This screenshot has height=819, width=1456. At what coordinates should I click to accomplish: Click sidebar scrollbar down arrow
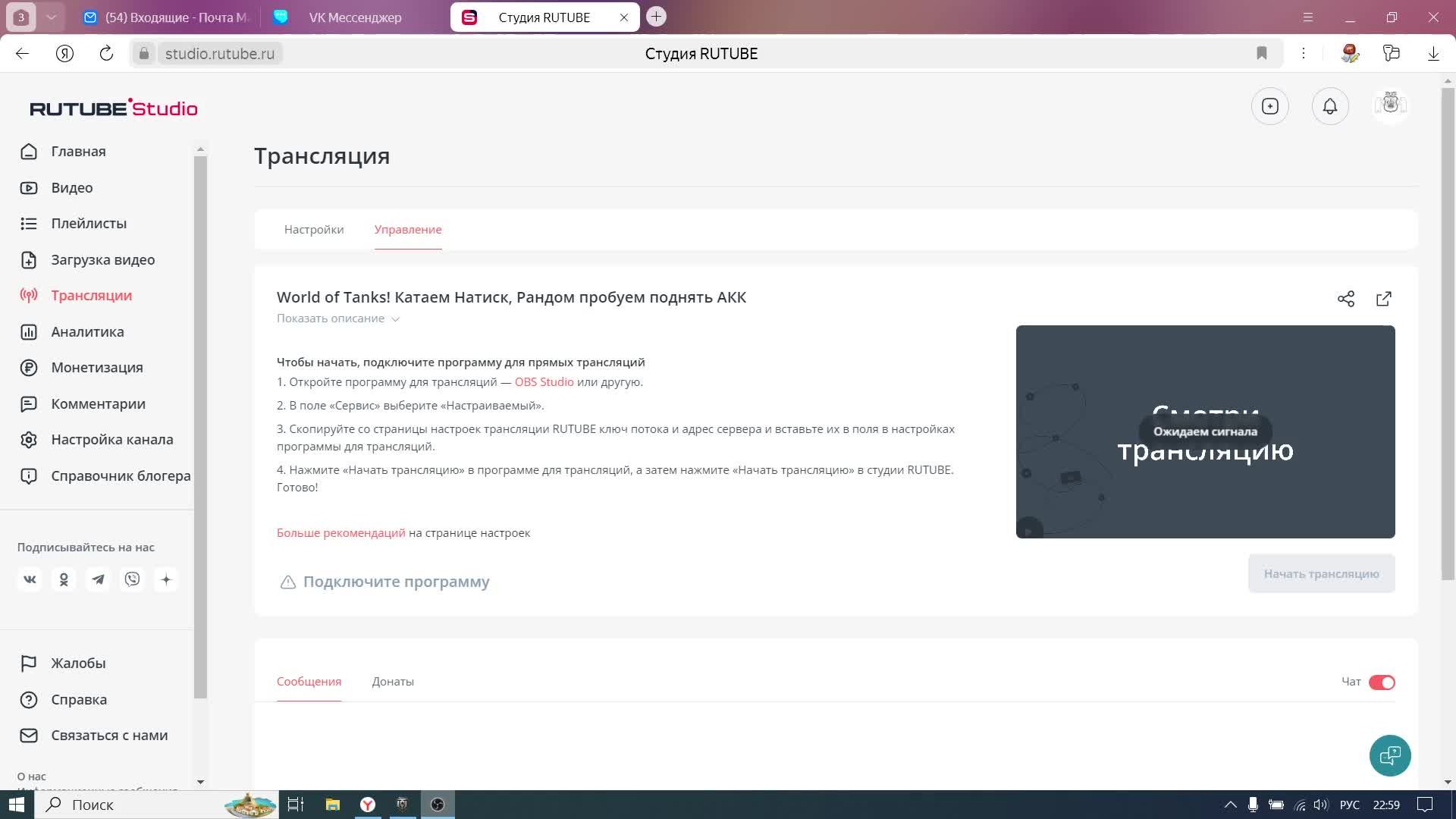(x=200, y=782)
